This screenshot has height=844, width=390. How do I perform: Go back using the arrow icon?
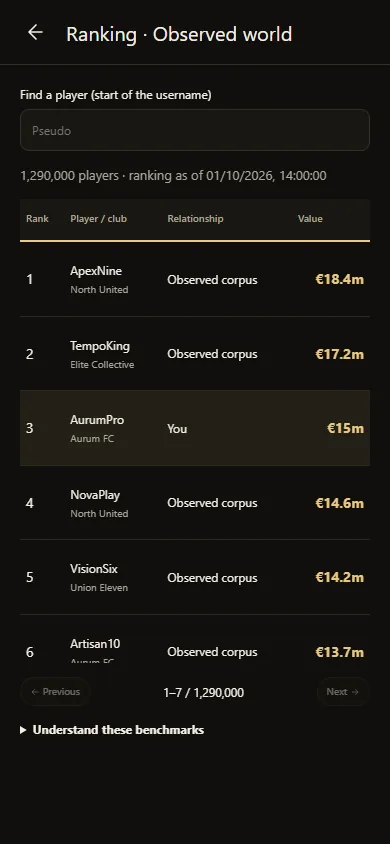35,32
